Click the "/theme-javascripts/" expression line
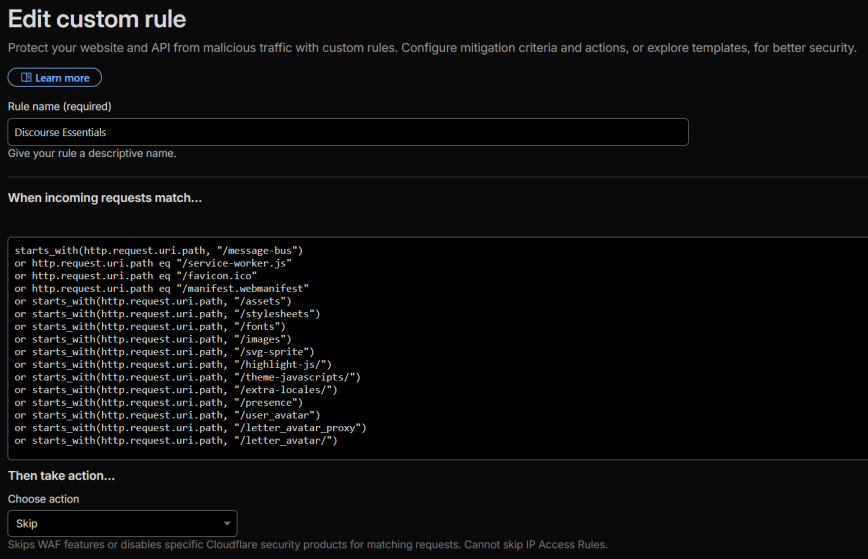The height and width of the screenshot is (559, 868). pos(187,377)
